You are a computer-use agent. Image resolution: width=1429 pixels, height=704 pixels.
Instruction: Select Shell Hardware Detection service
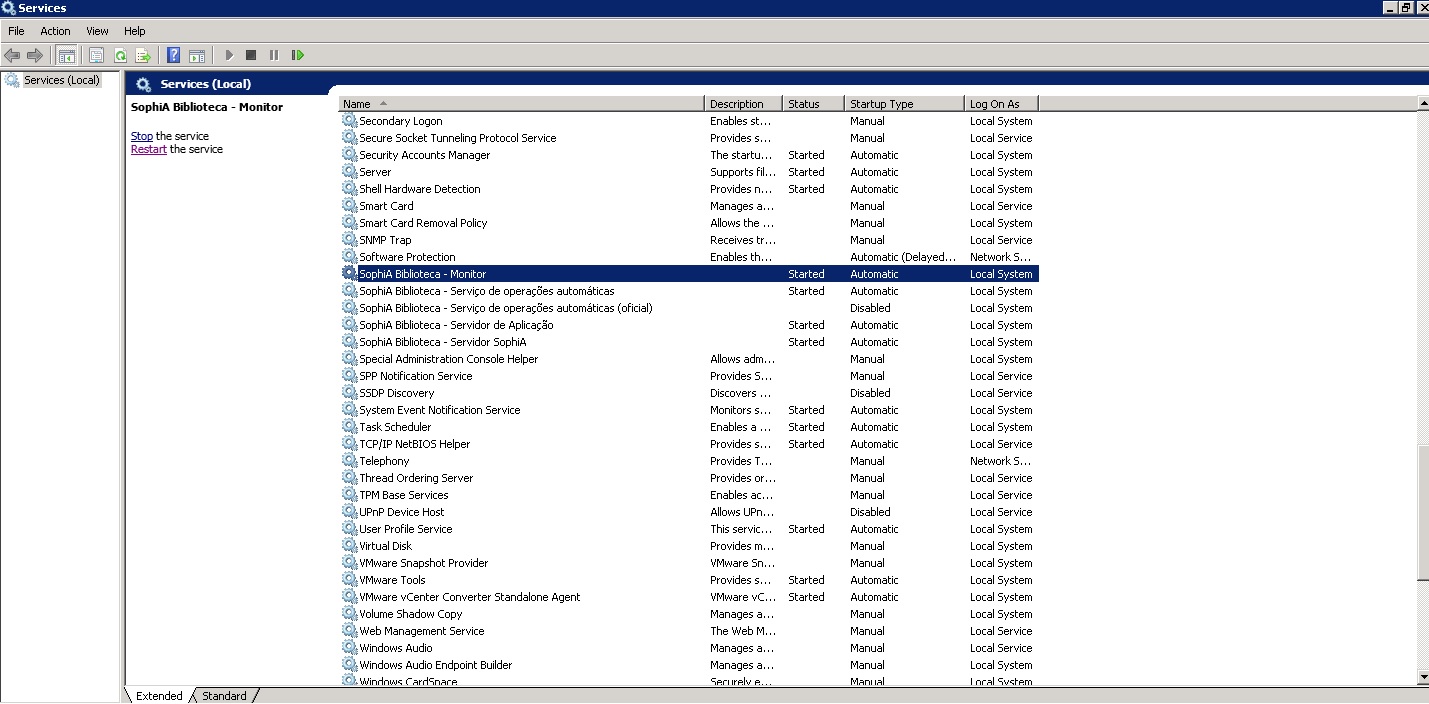point(689,189)
